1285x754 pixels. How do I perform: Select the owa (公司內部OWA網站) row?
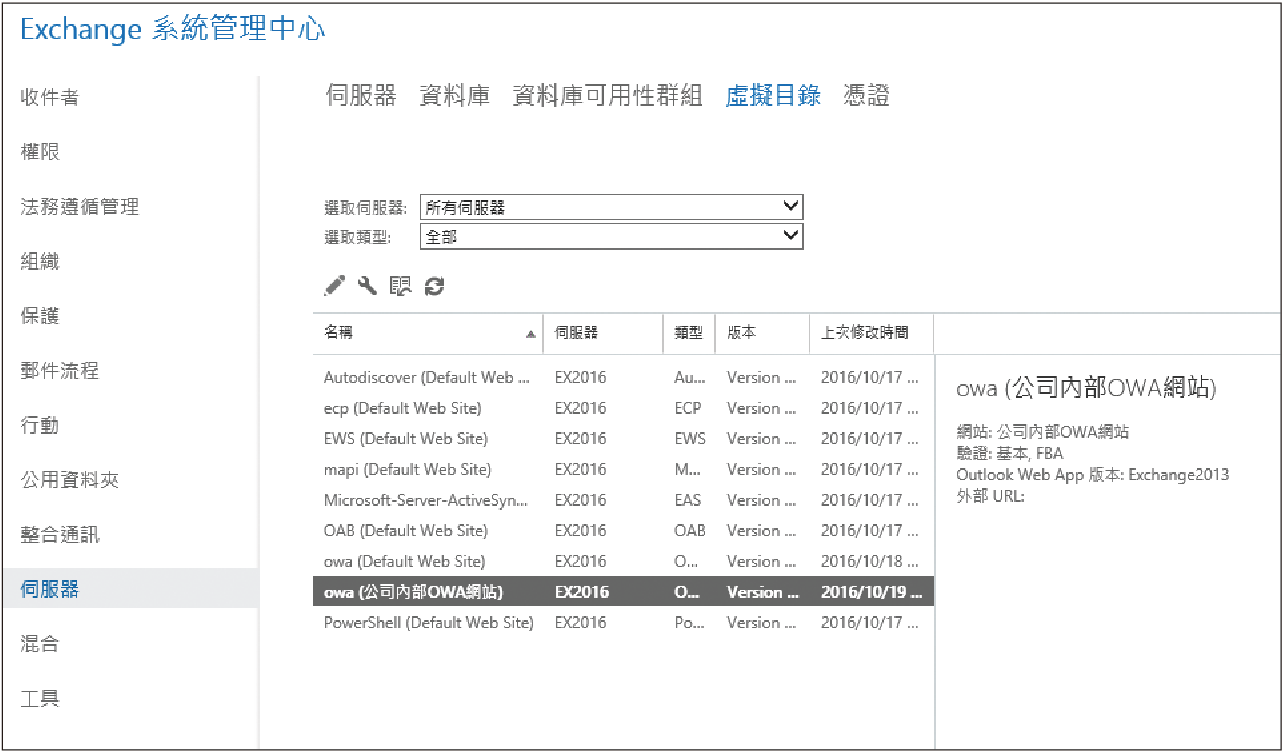coord(623,592)
